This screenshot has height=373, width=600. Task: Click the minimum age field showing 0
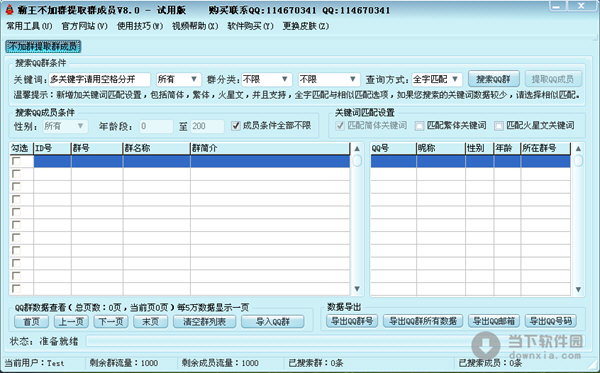pyautogui.click(x=156, y=126)
